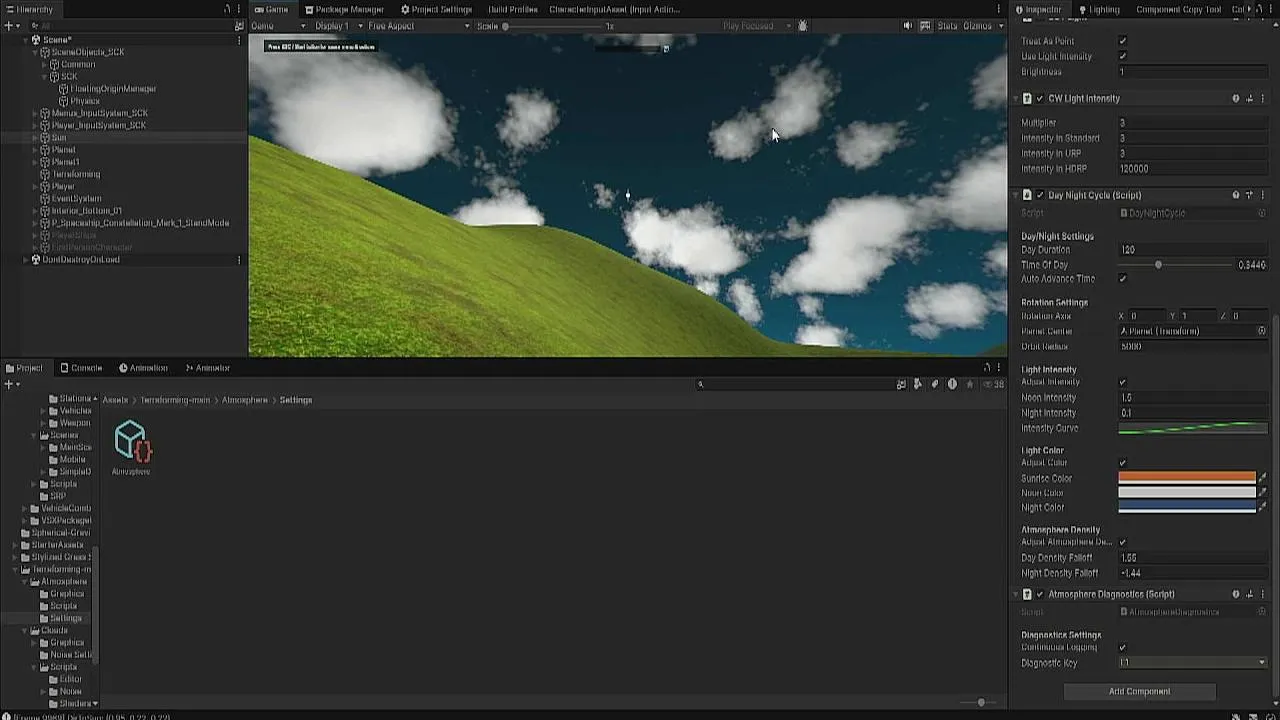This screenshot has height=720, width=1280.
Task: Open the Night Color swatch
Action: (1187, 507)
